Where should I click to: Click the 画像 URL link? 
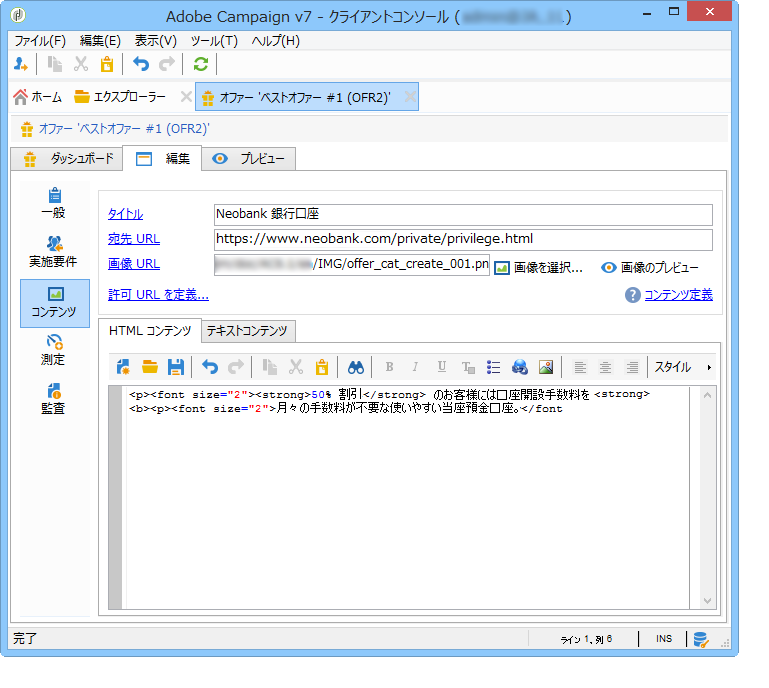tap(134, 264)
